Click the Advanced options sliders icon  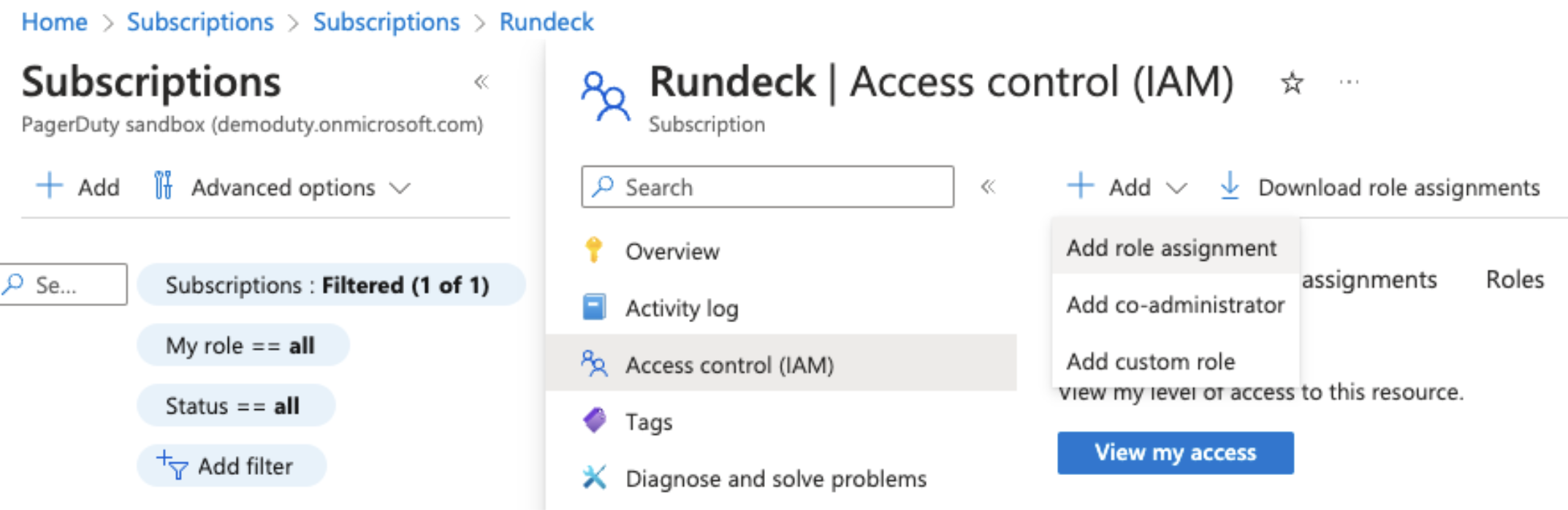[x=163, y=186]
